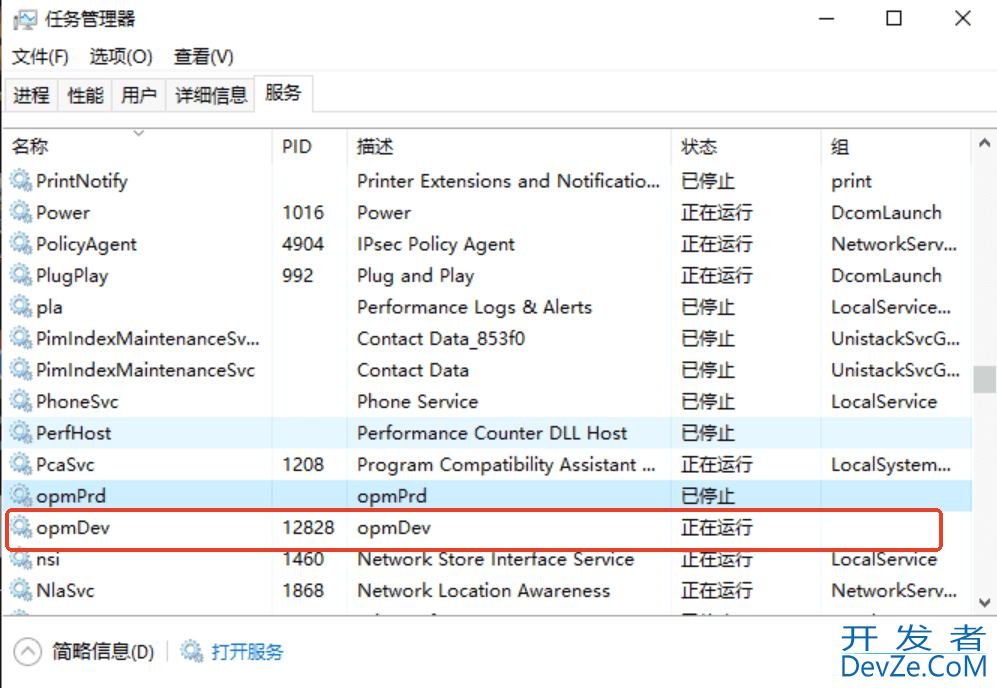The image size is (997, 688).
Task: Select the PolicyAgent service name
Action: (86, 244)
